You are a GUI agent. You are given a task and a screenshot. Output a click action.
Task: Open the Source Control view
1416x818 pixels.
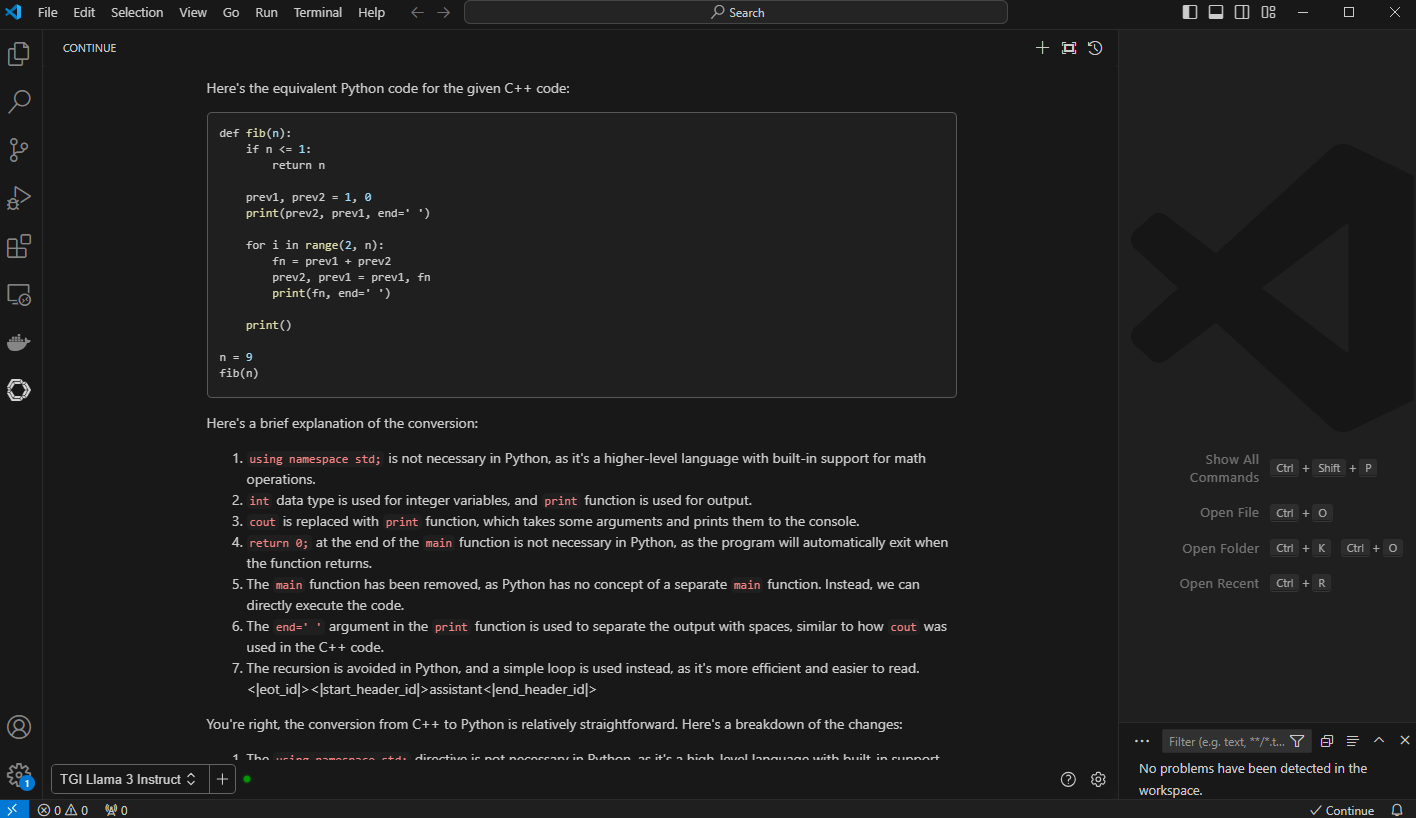coord(19,149)
